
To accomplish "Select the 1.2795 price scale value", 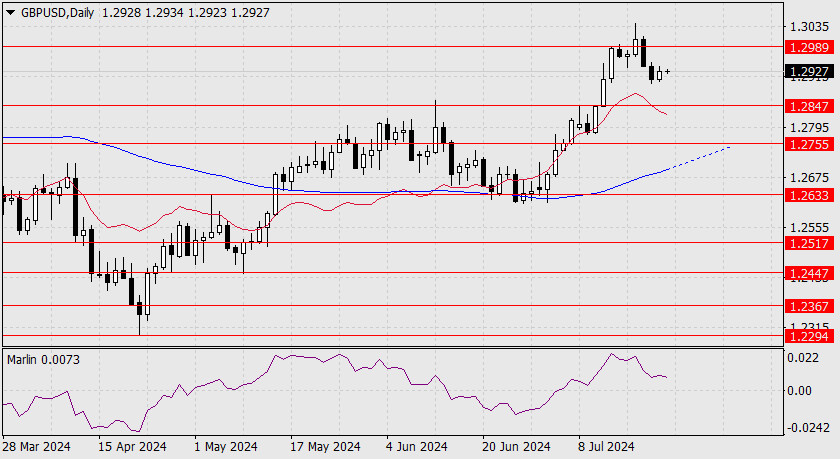I will coord(809,127).
